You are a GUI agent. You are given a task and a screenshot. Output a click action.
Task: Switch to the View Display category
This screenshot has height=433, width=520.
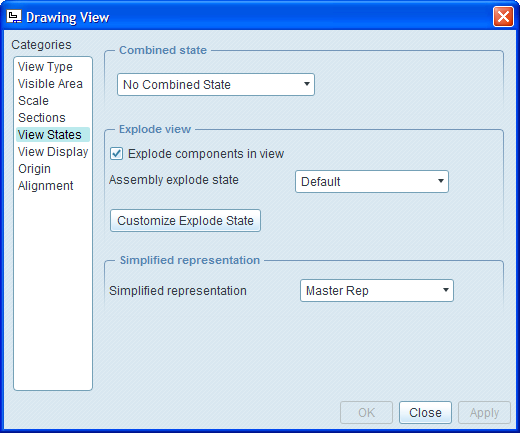53,152
